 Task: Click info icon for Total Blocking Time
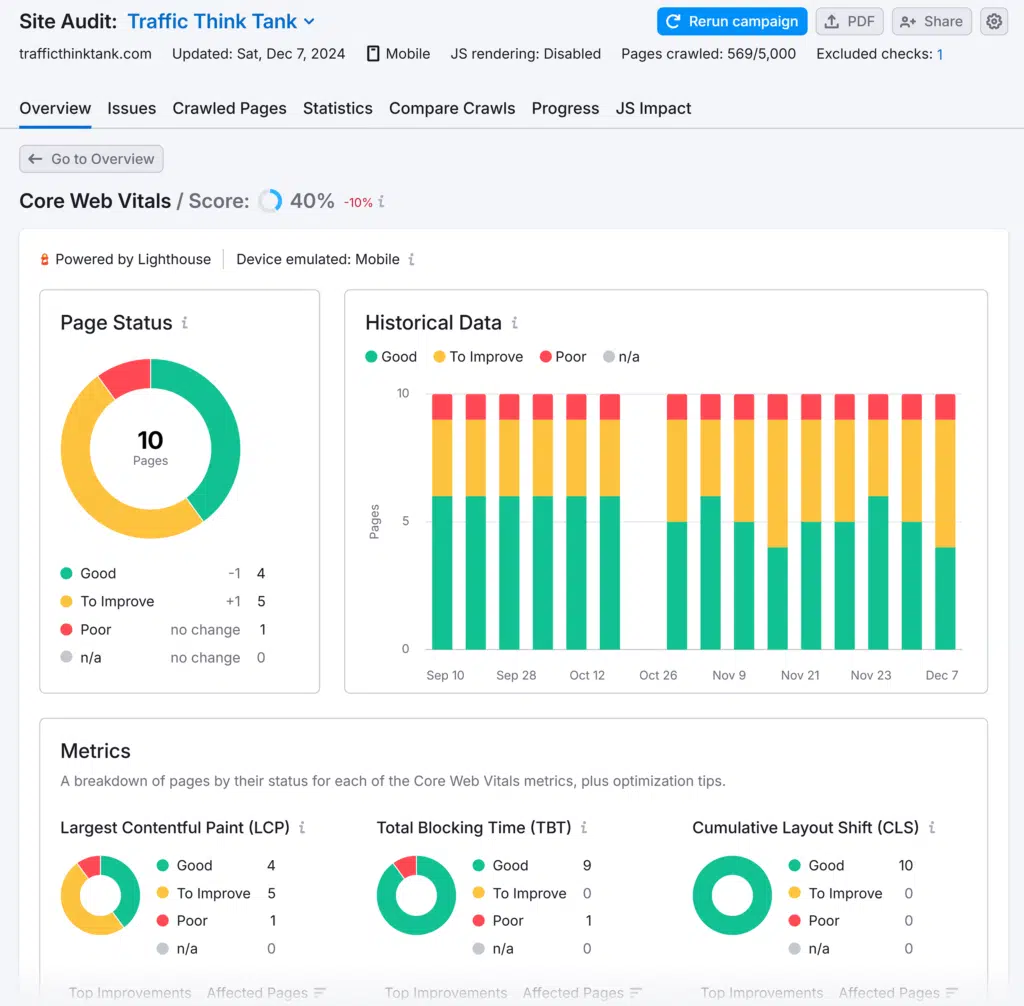point(584,828)
